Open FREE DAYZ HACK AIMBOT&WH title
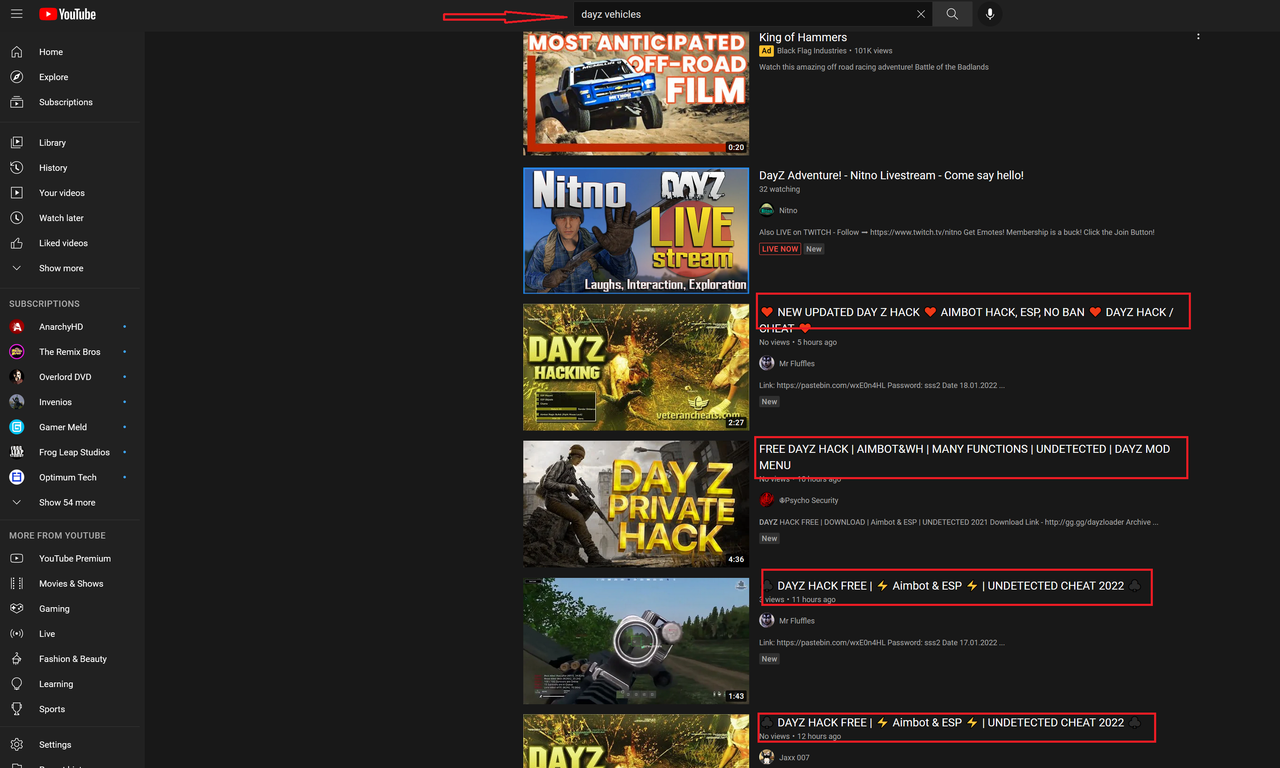The image size is (1280, 768). [964, 457]
